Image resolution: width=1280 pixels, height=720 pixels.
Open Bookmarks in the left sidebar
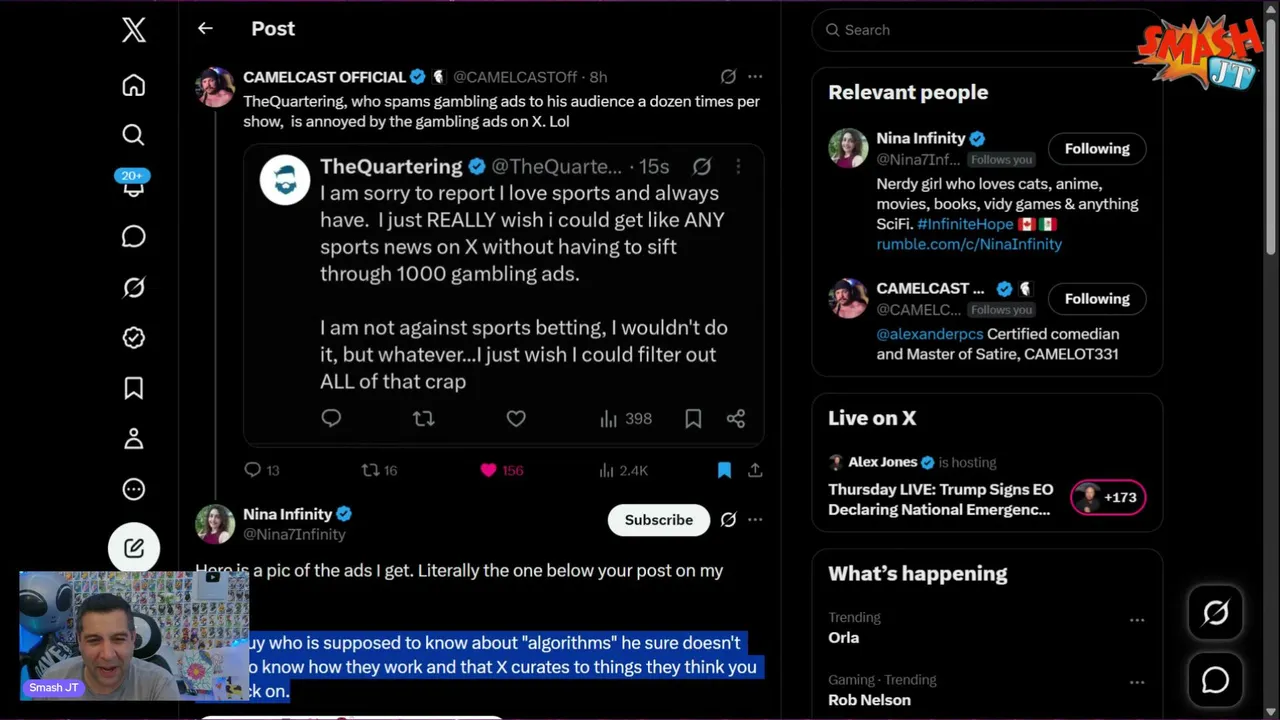pos(133,388)
